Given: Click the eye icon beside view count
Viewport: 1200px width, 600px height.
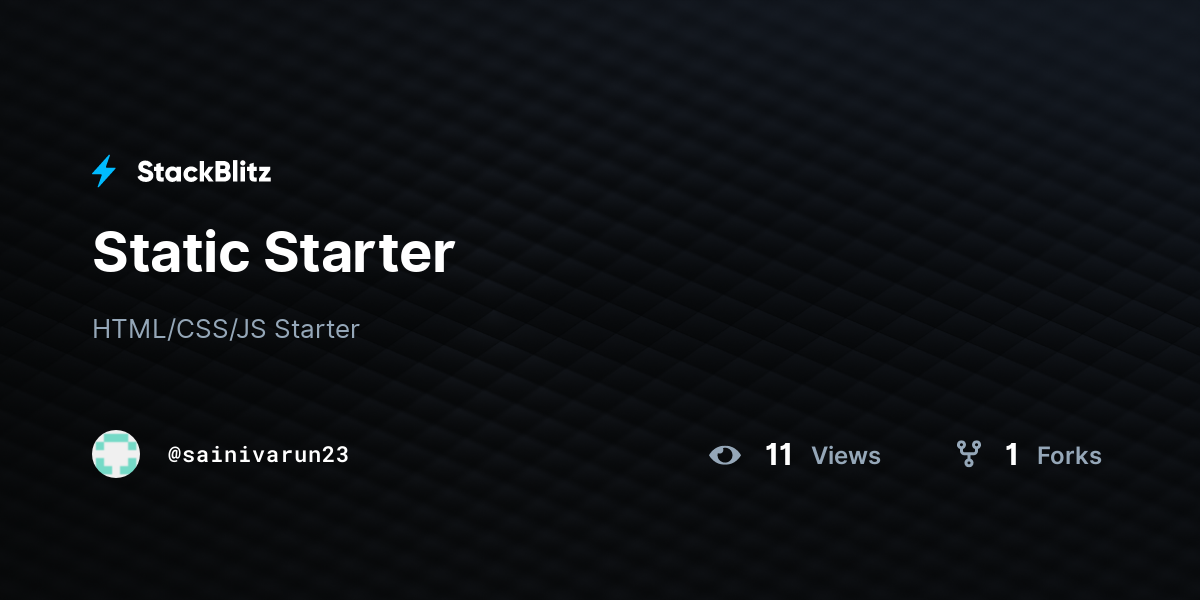Looking at the screenshot, I should tap(725, 455).
